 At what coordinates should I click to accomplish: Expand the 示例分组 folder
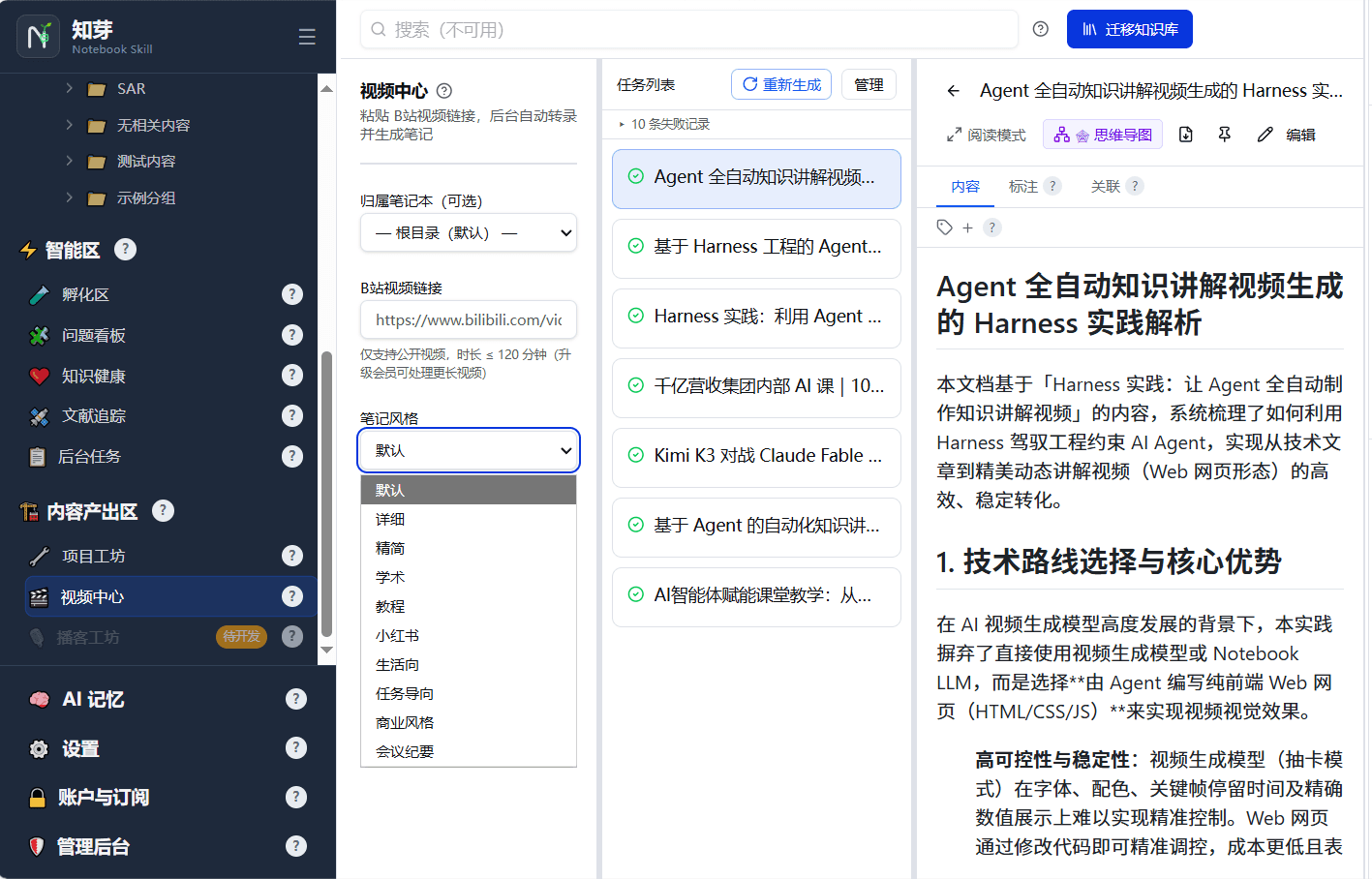(69, 197)
